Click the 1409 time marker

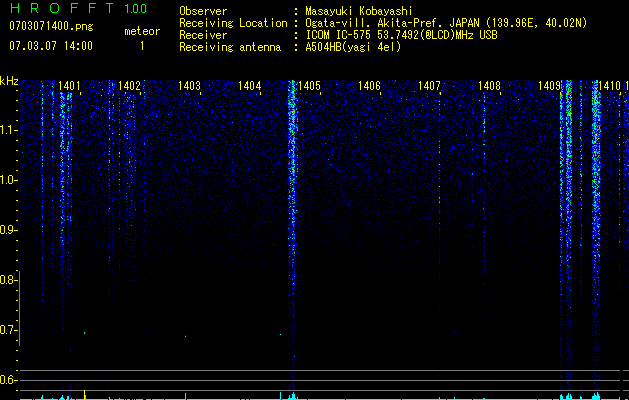pos(549,86)
